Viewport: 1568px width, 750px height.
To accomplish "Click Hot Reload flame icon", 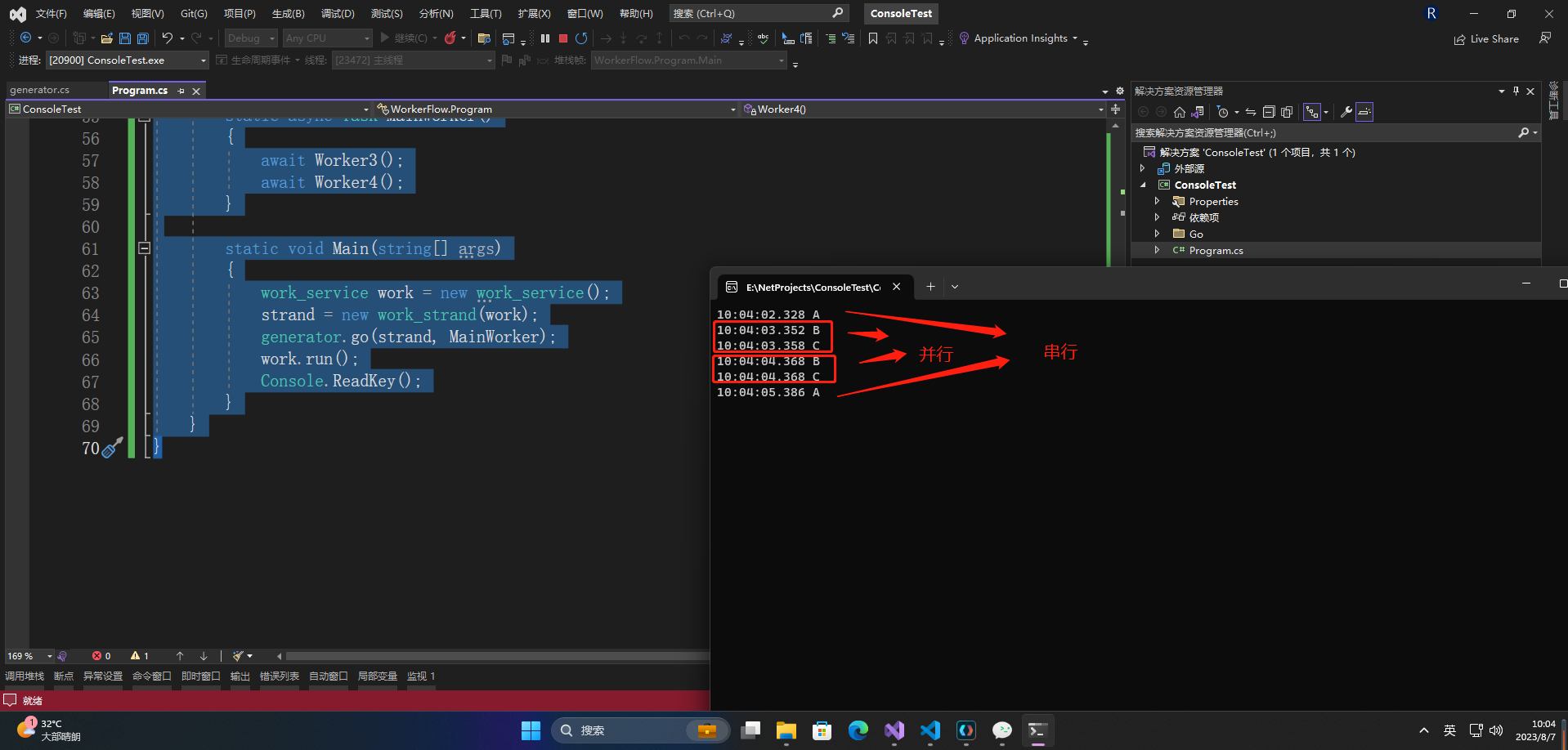I will pyautogui.click(x=450, y=38).
